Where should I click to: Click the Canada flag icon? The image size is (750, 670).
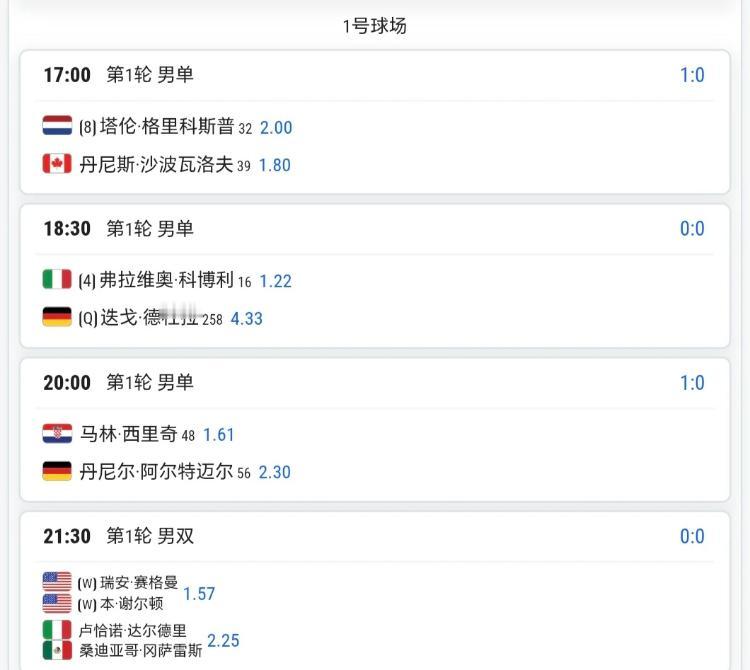pos(57,164)
